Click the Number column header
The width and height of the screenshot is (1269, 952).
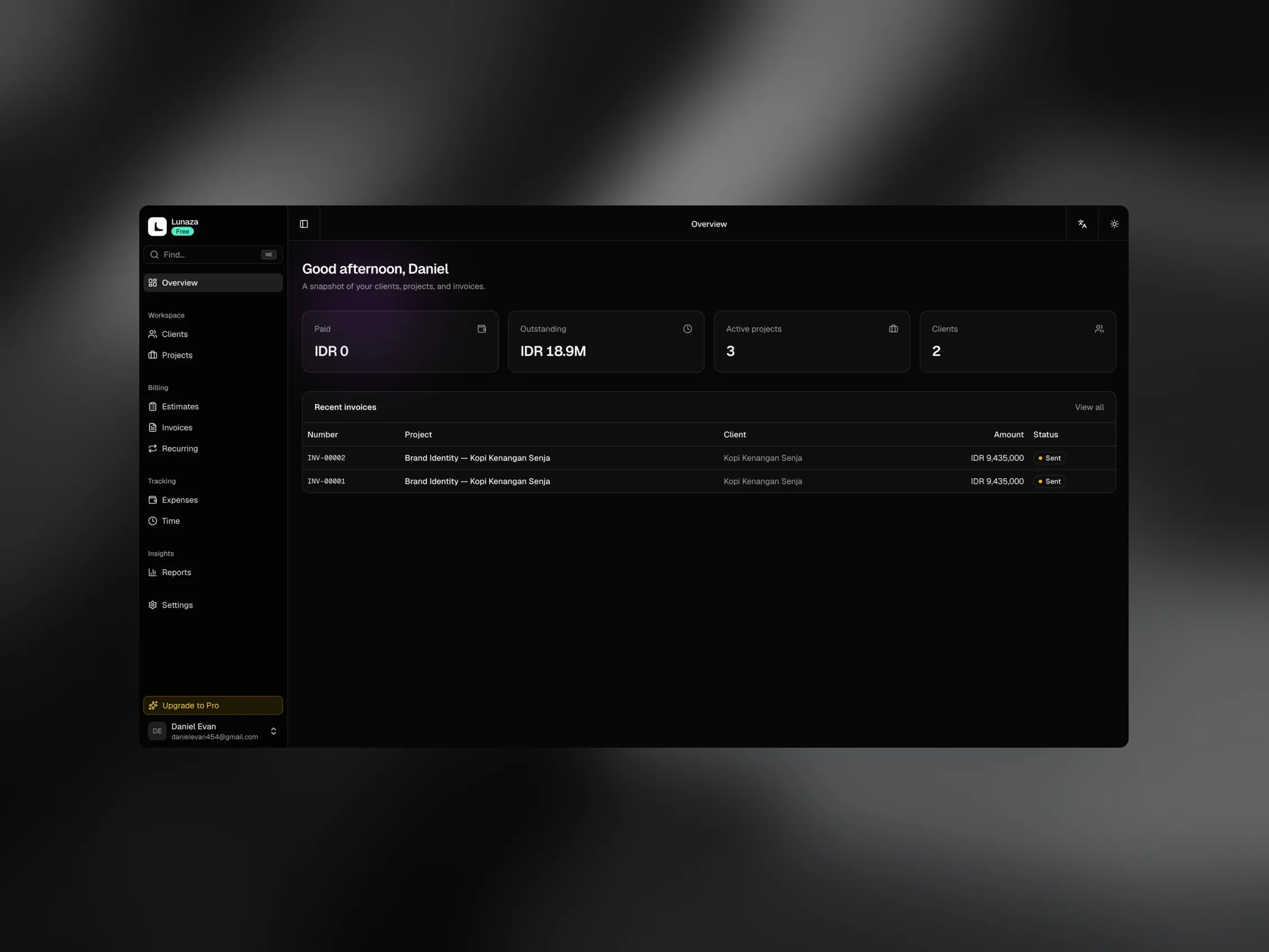tap(322, 434)
